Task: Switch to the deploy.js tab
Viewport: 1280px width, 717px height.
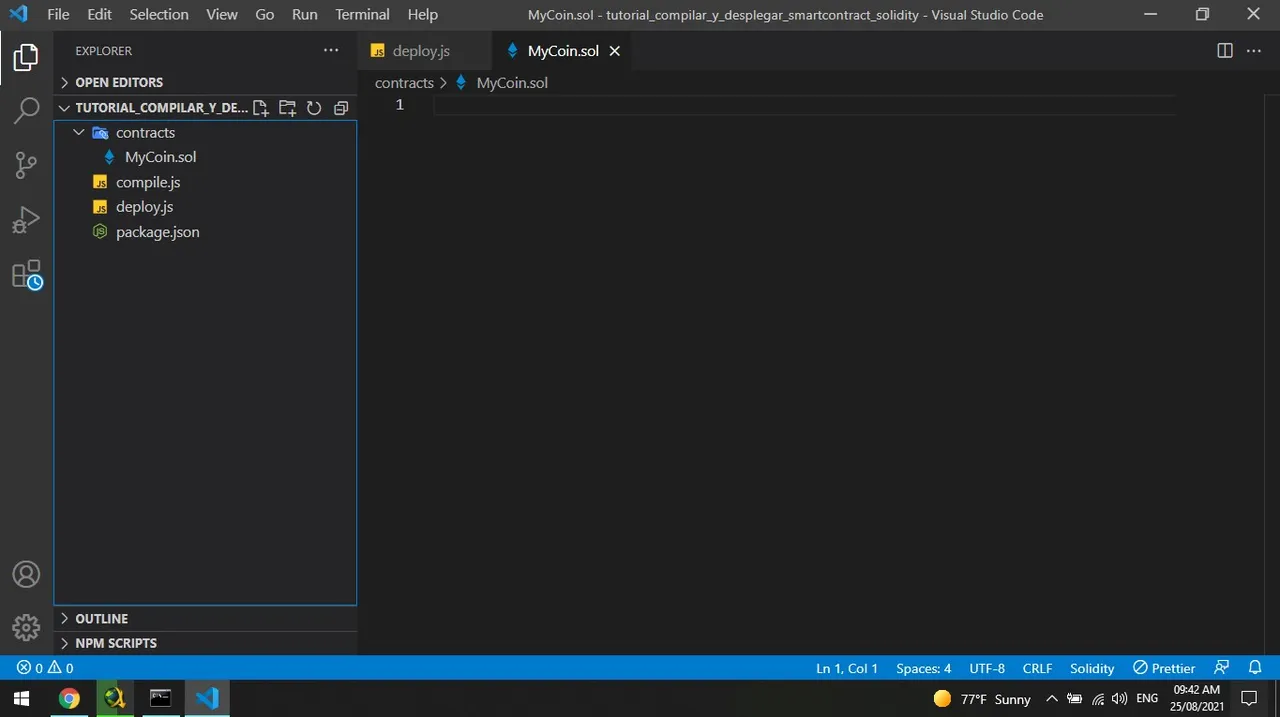Action: pyautogui.click(x=425, y=50)
